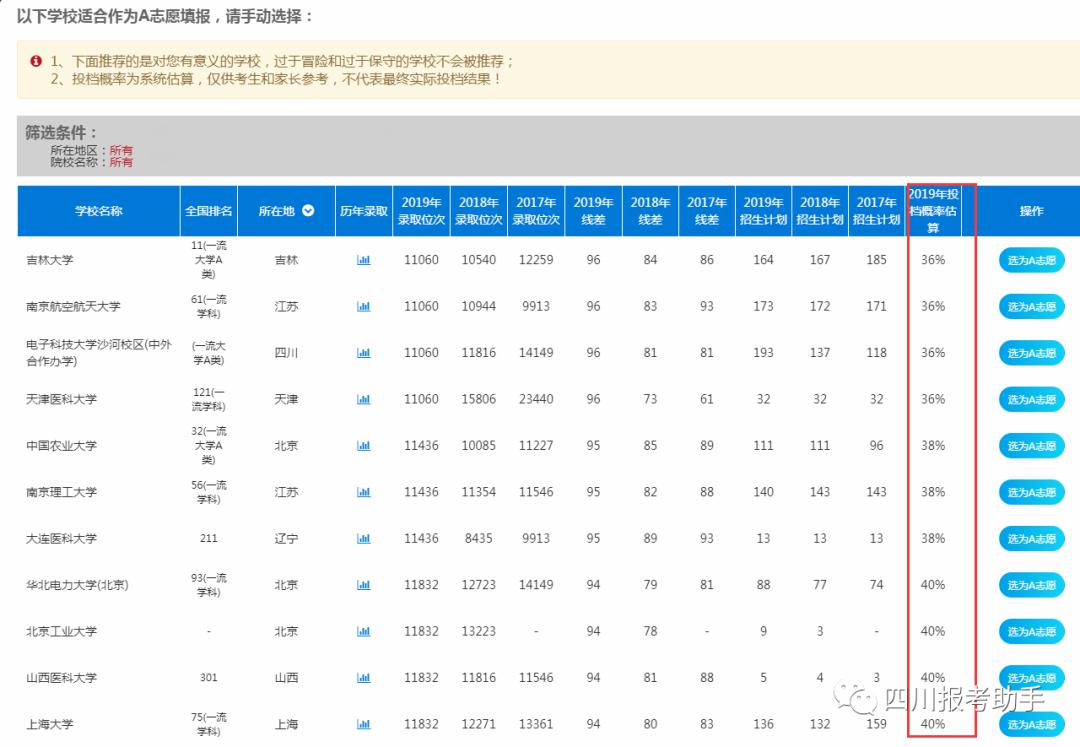1080x747 pixels.
Task: Show admission chart for 南京理工大学
Action: point(364,492)
